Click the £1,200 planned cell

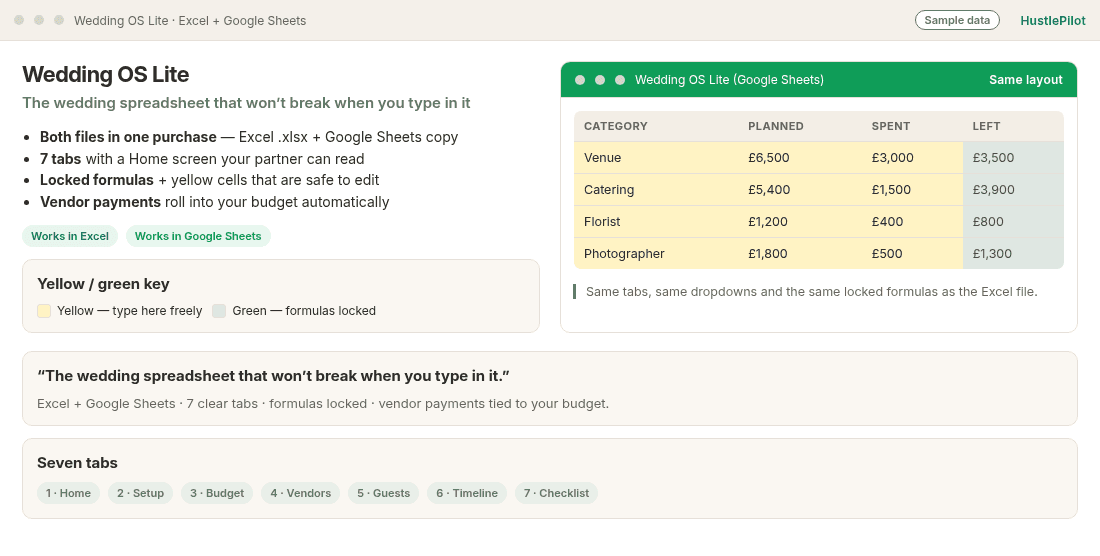coord(800,222)
